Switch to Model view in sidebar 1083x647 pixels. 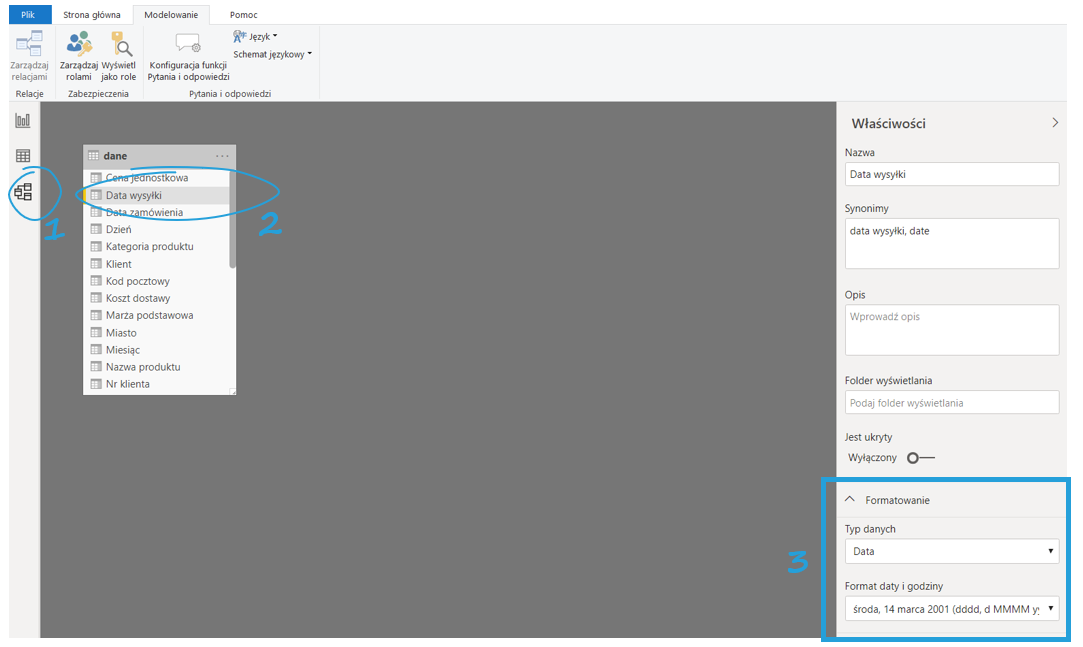[x=23, y=191]
